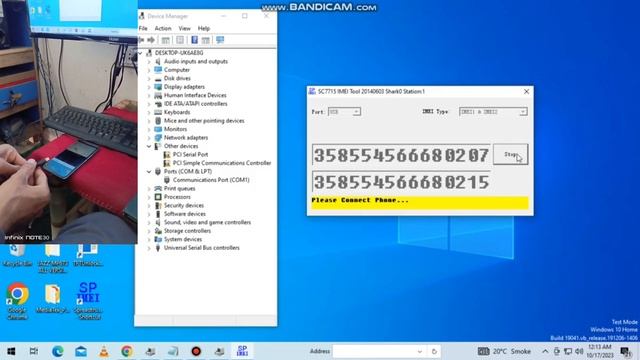Image resolution: width=640 pixels, height=360 pixels.
Task: Open the Help menu in Device Manager
Action: [204, 28]
